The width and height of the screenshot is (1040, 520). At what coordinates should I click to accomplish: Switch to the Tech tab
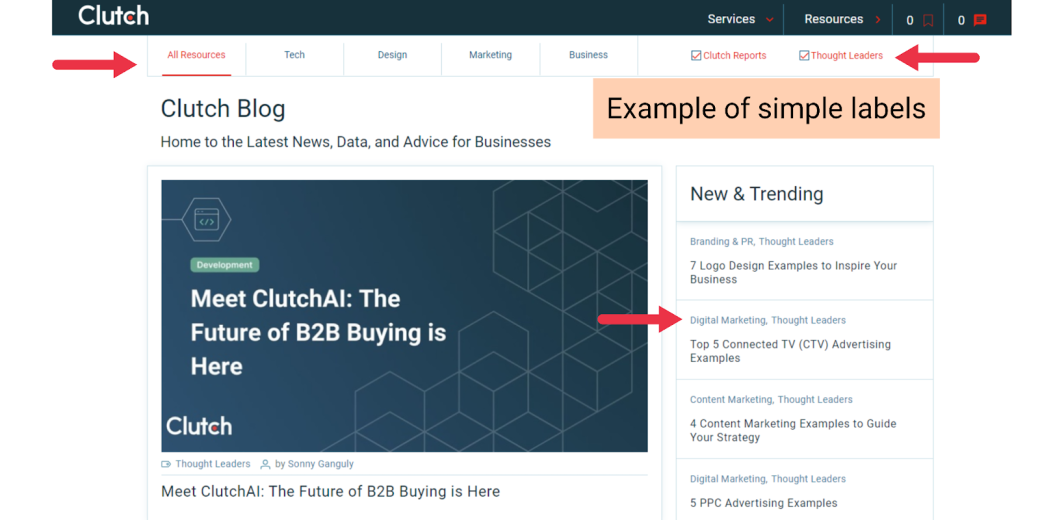click(294, 55)
